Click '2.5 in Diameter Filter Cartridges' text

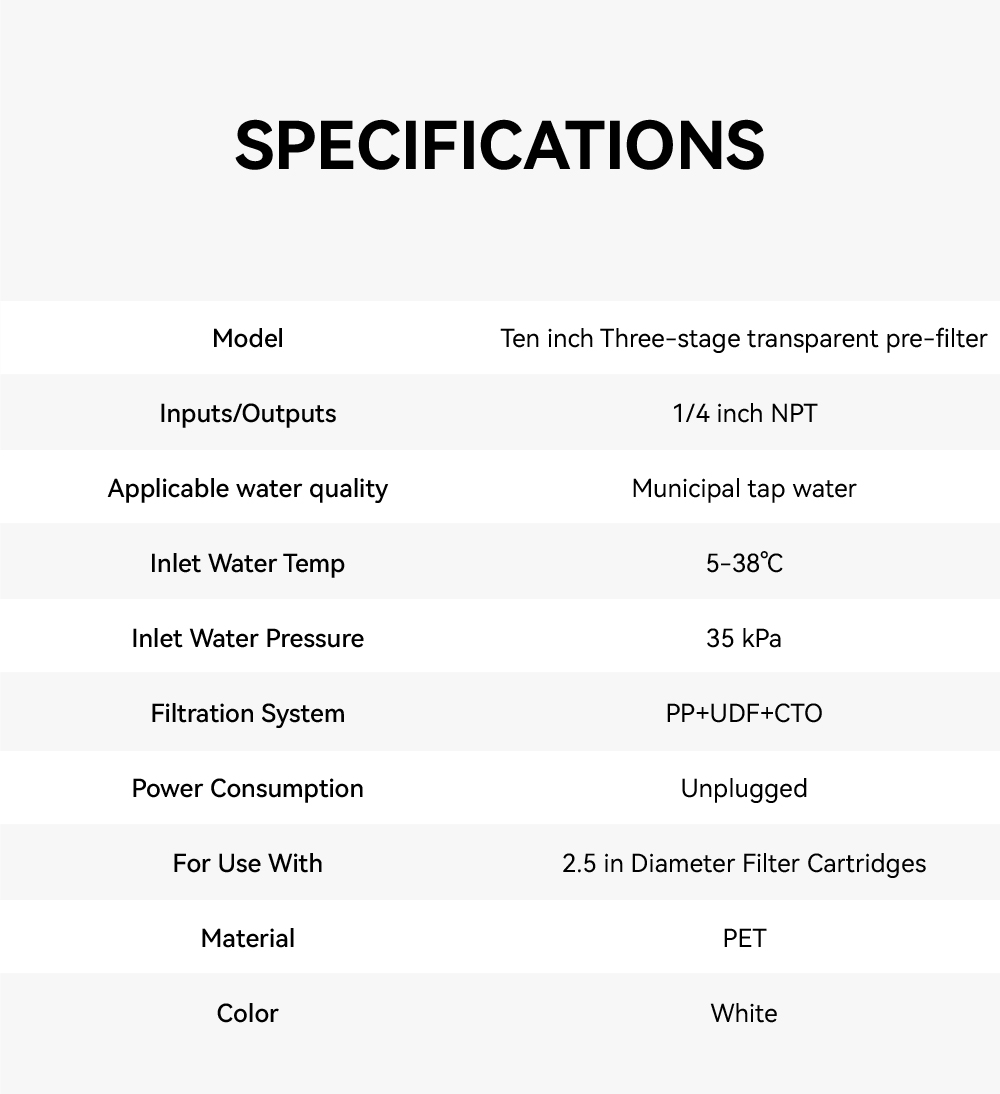[x=744, y=864]
